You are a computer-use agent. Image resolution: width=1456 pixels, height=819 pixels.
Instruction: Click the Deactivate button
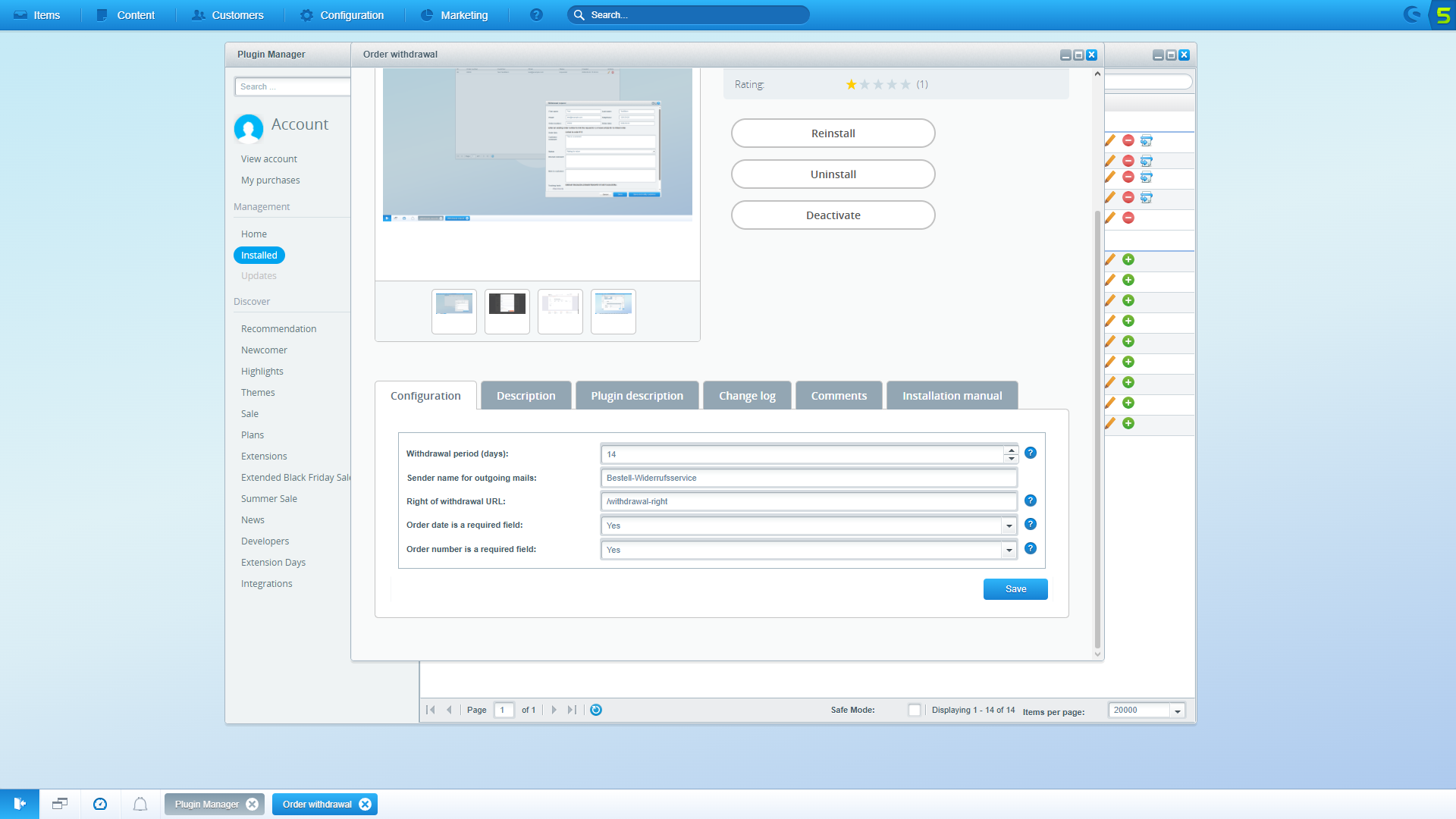point(833,215)
